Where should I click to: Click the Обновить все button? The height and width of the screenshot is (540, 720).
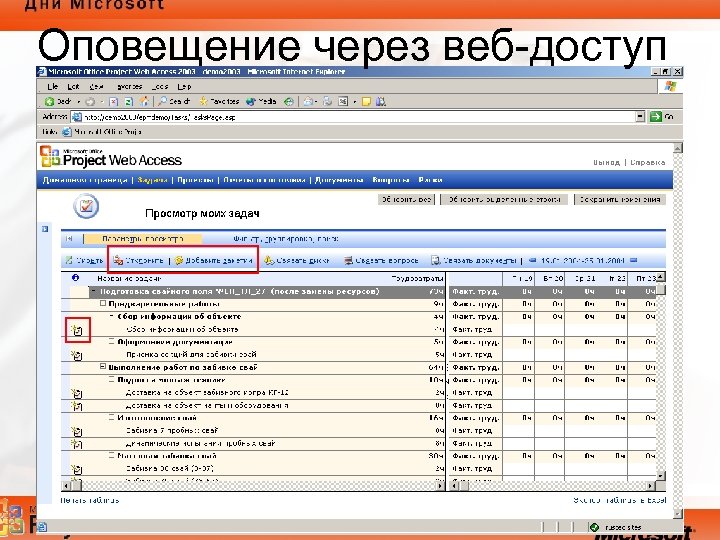pyautogui.click(x=406, y=199)
